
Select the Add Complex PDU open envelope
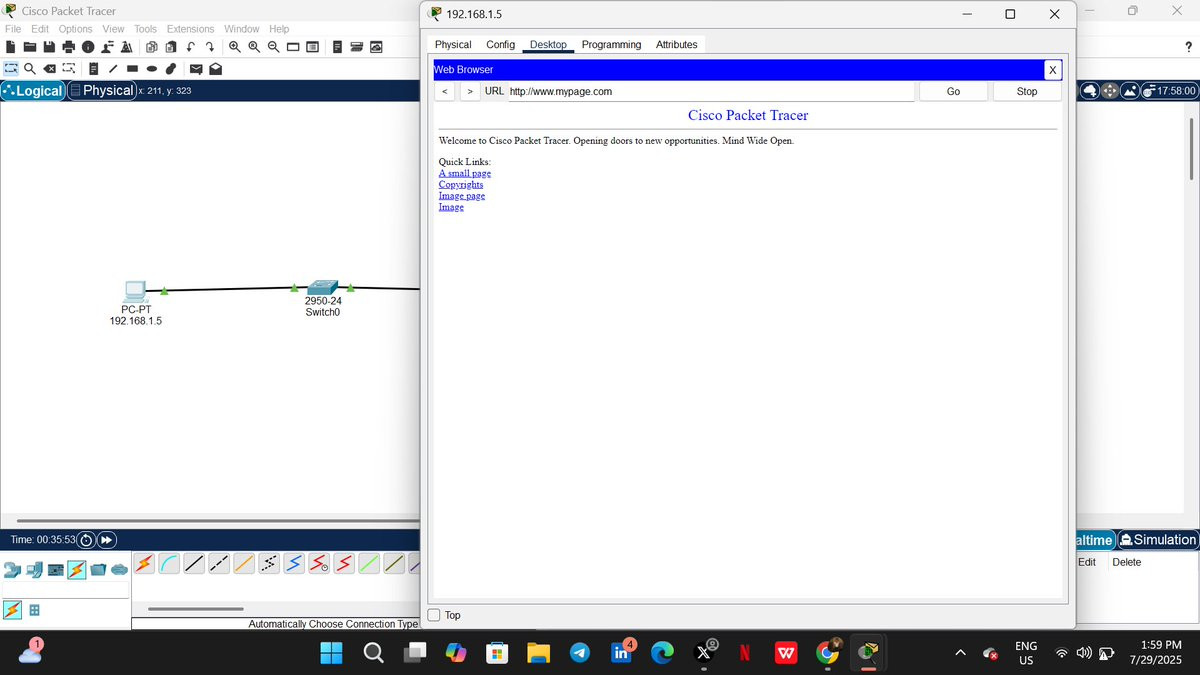pos(215,68)
